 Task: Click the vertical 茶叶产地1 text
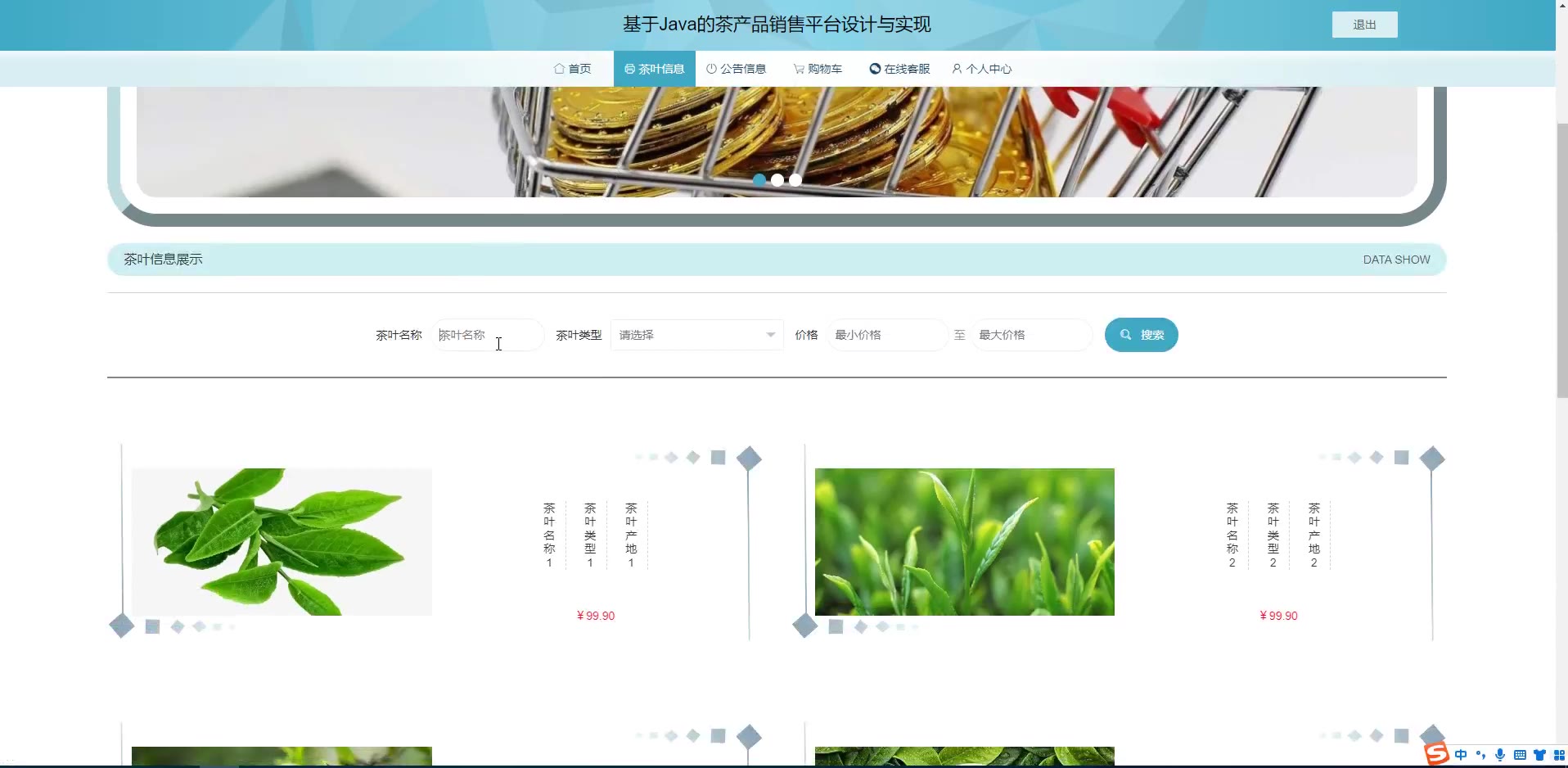(631, 535)
